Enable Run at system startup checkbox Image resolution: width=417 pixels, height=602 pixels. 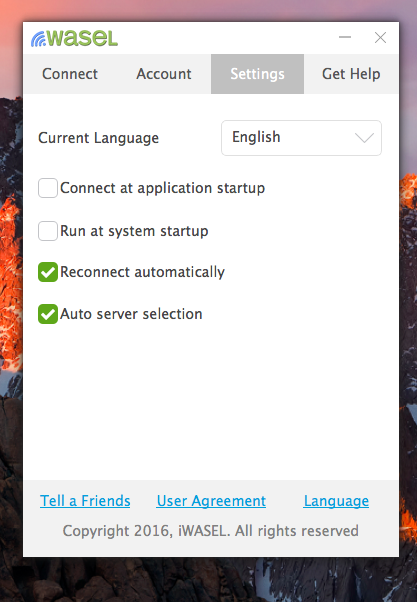click(x=48, y=231)
